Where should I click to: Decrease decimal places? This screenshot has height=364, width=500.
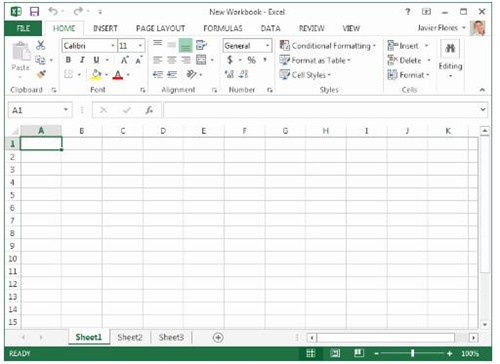(244, 74)
